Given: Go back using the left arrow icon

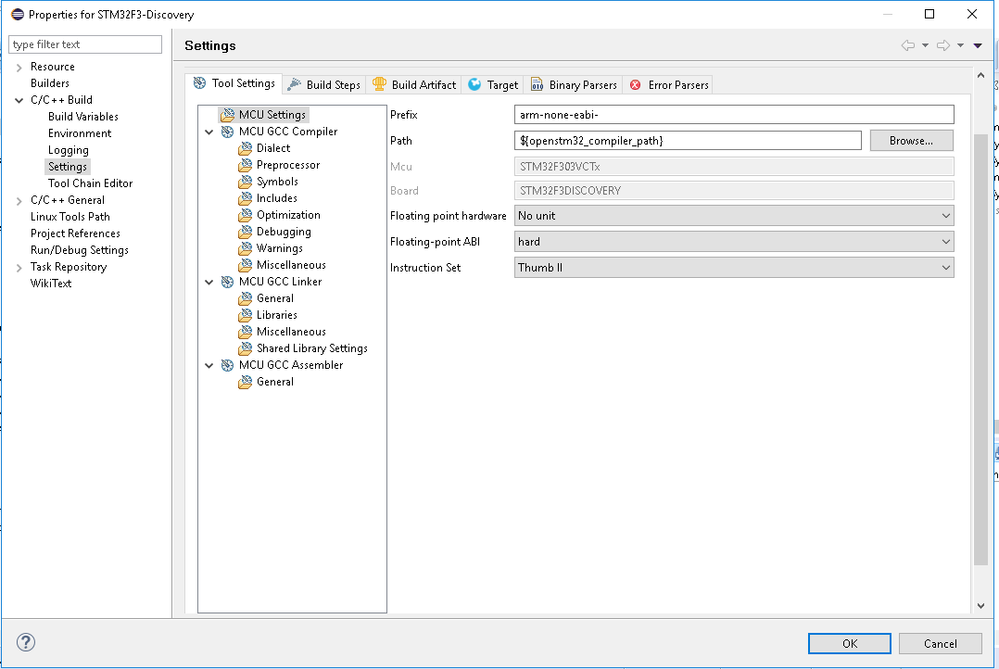Looking at the screenshot, I should pos(908,45).
